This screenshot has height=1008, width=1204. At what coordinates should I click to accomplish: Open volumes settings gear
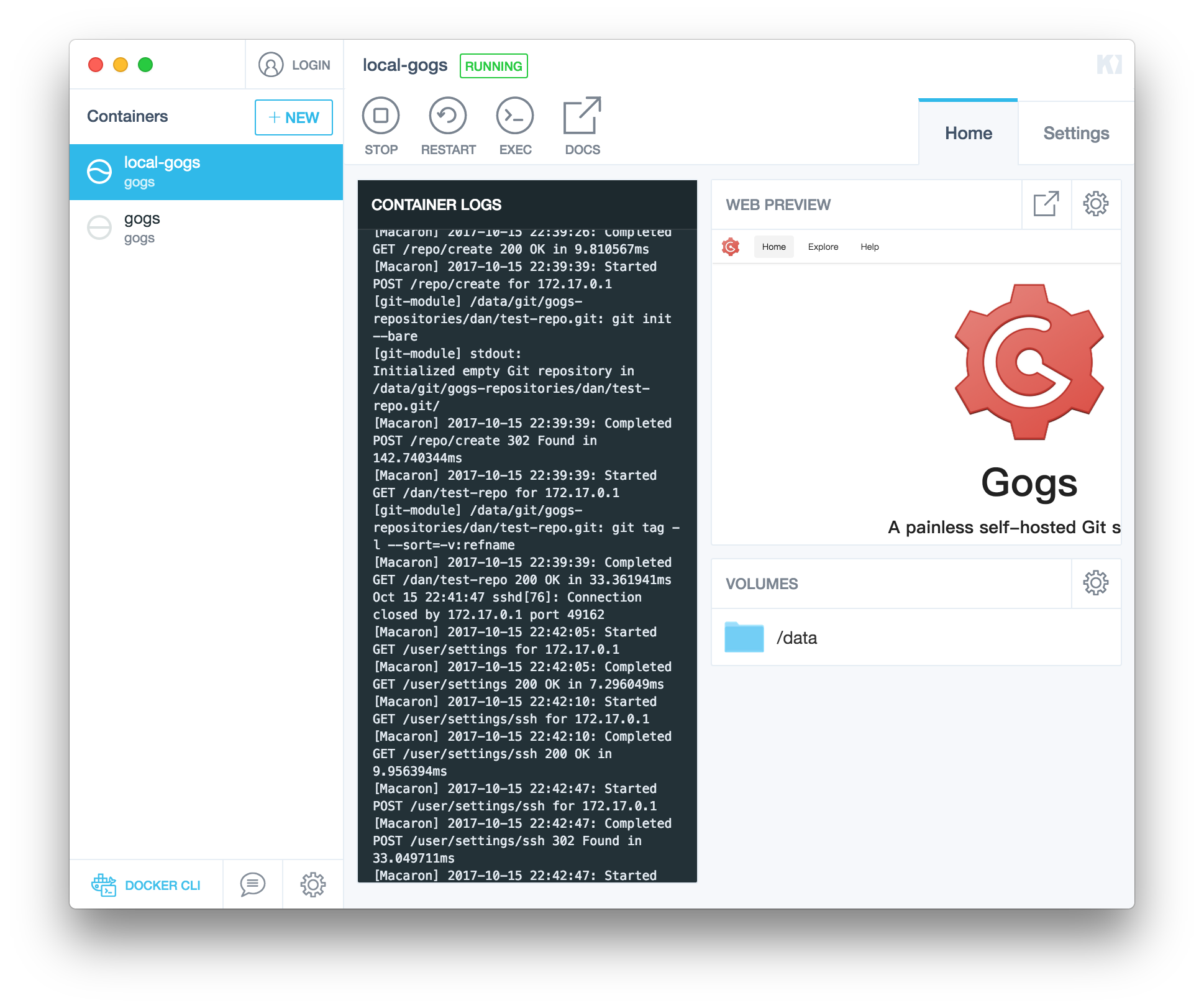(x=1096, y=583)
